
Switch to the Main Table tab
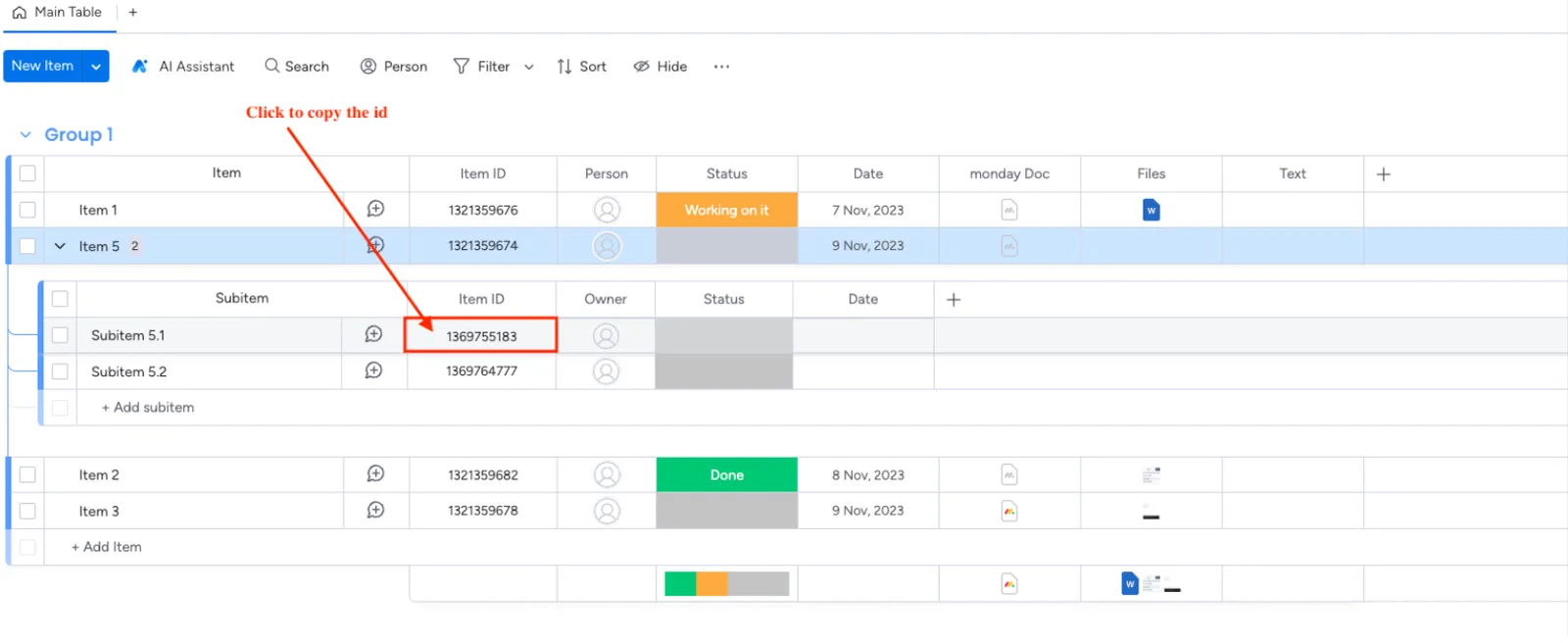pos(57,13)
